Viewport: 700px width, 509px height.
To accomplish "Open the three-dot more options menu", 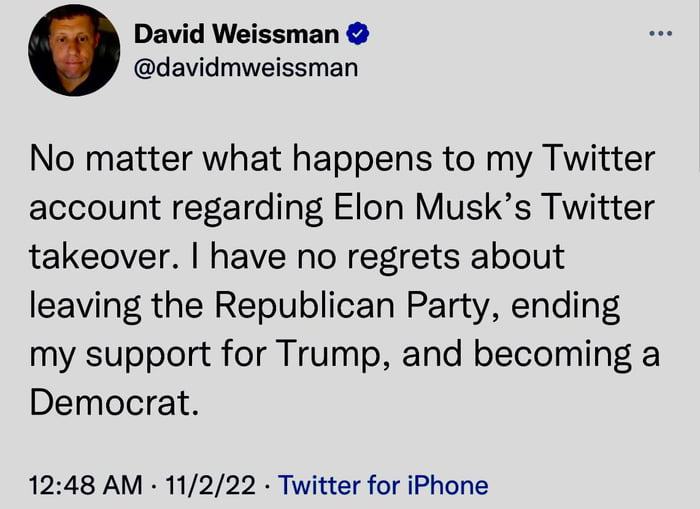I will coord(661,33).
